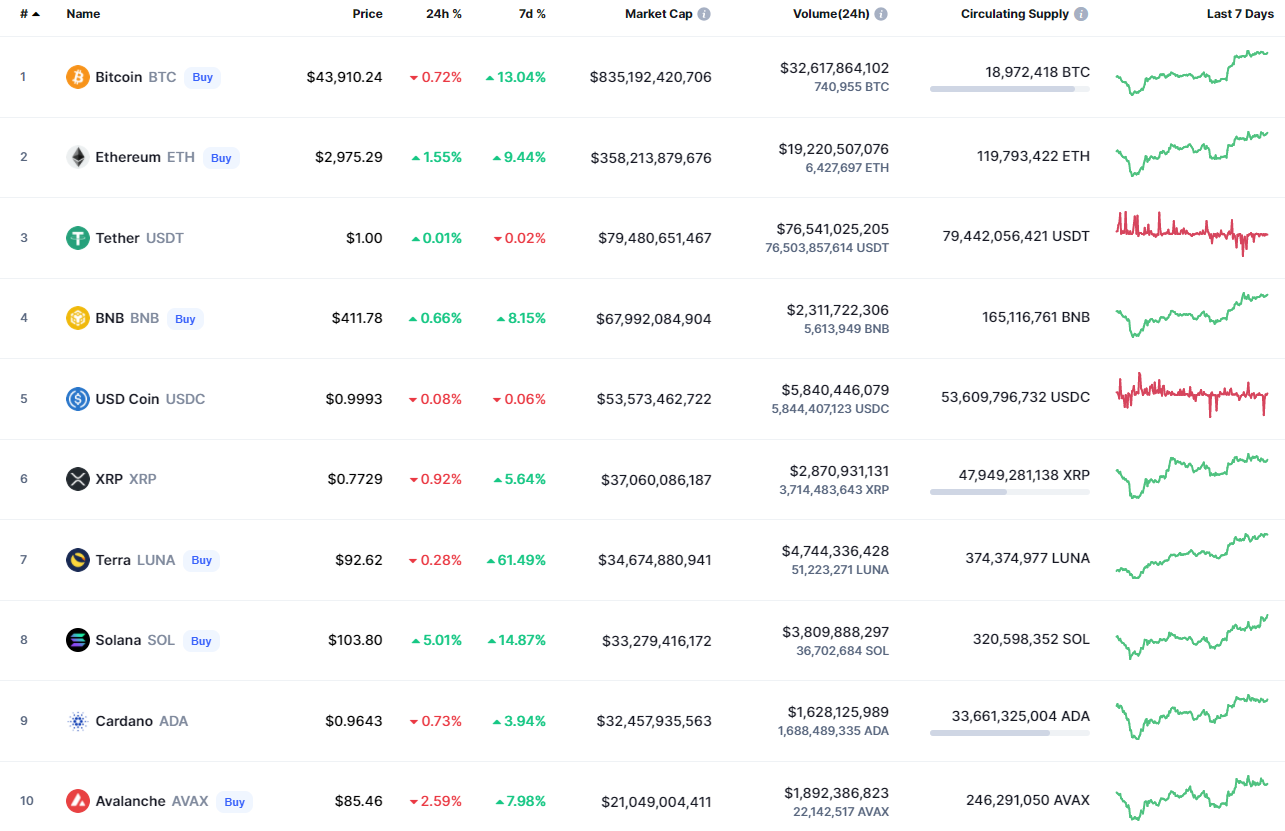Open USD Coin's red 7-day sparkline chart
This screenshot has height=831, width=1285.
click(1192, 395)
